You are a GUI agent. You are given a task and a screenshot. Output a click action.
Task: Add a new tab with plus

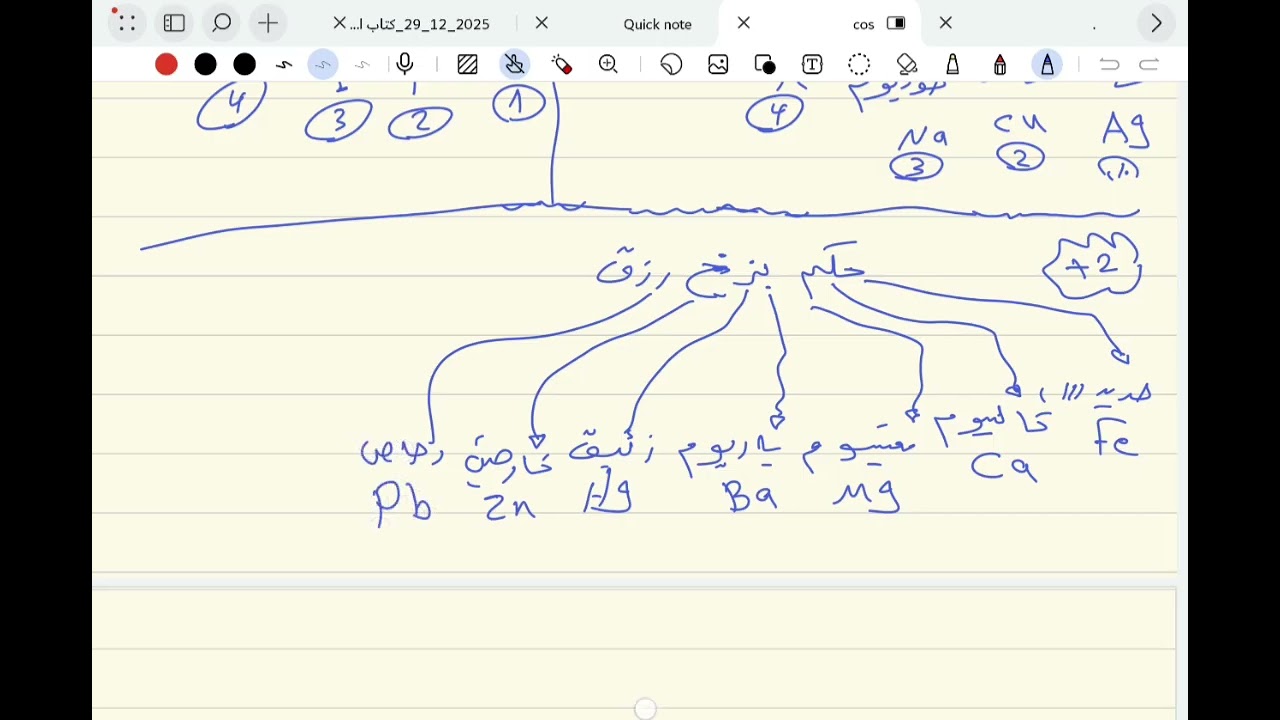(268, 23)
